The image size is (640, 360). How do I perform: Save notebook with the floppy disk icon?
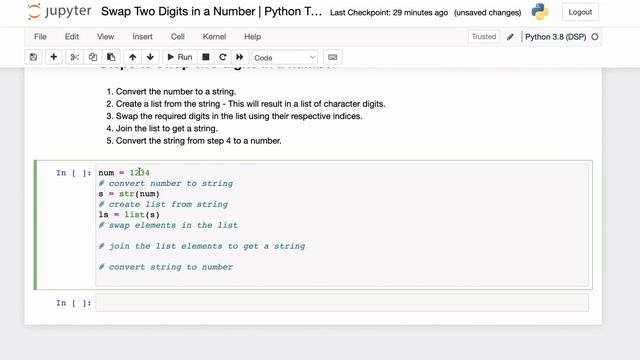coord(33,57)
